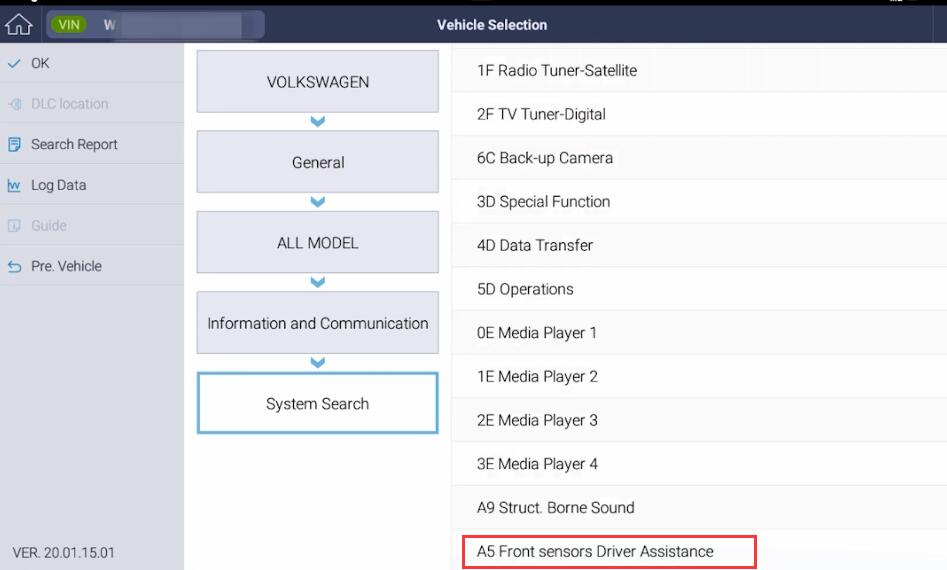Open Guide in the sidebar
The width and height of the screenshot is (947, 570).
(x=92, y=226)
